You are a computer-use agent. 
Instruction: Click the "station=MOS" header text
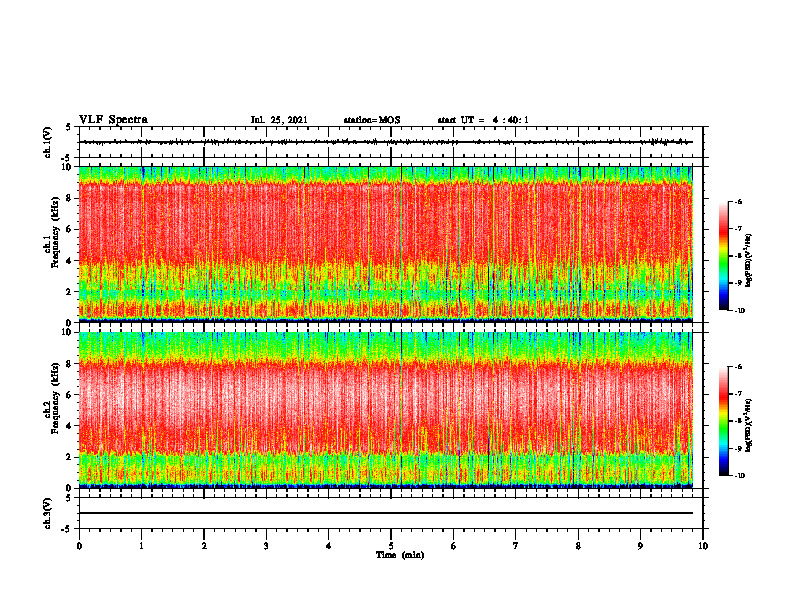tap(372, 120)
